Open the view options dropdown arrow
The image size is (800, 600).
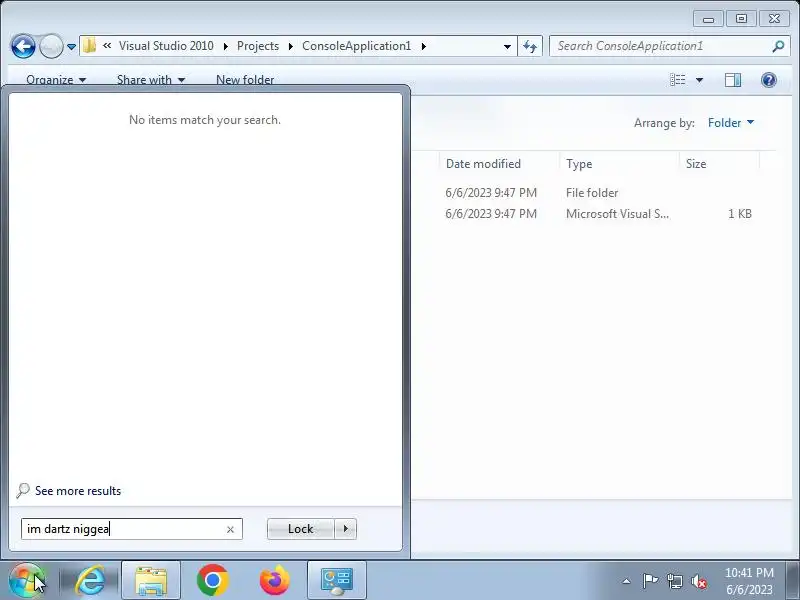click(699, 80)
